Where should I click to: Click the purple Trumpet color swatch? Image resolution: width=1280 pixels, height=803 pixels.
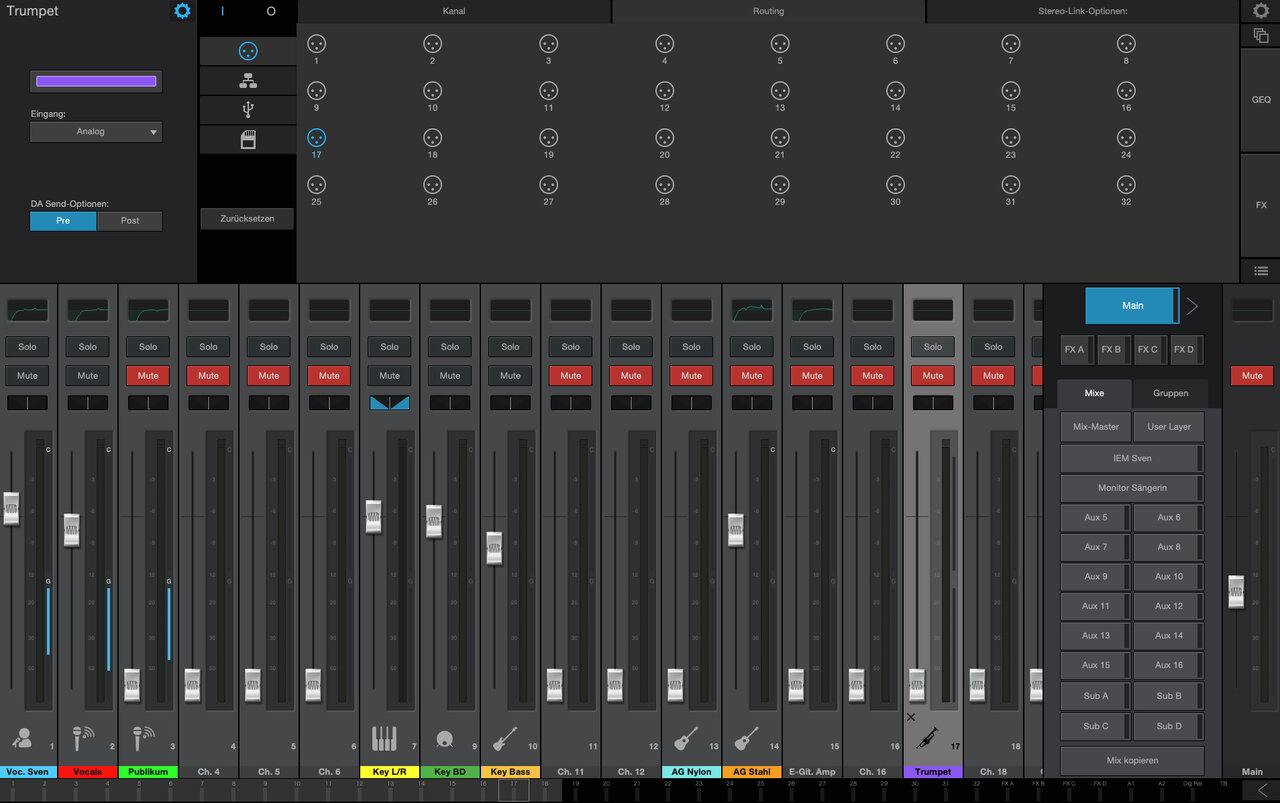pos(96,82)
